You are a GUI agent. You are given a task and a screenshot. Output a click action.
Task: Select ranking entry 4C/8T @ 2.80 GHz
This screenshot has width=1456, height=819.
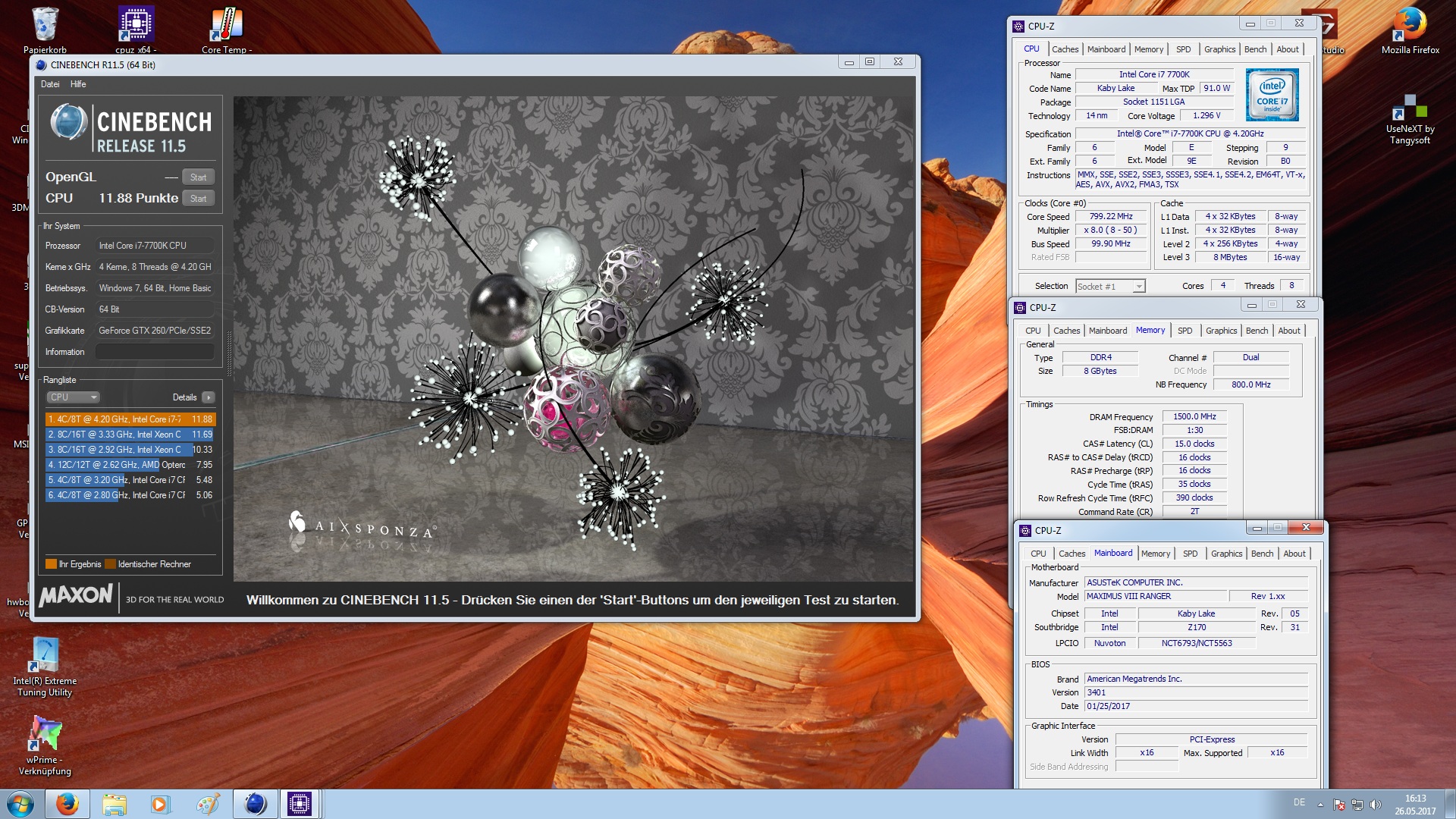(x=130, y=495)
